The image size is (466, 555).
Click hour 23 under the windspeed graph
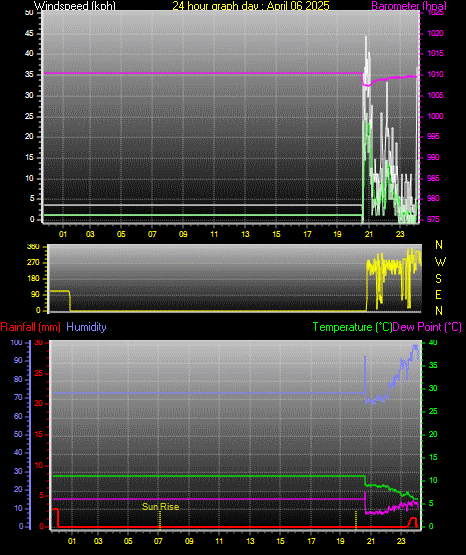point(400,234)
